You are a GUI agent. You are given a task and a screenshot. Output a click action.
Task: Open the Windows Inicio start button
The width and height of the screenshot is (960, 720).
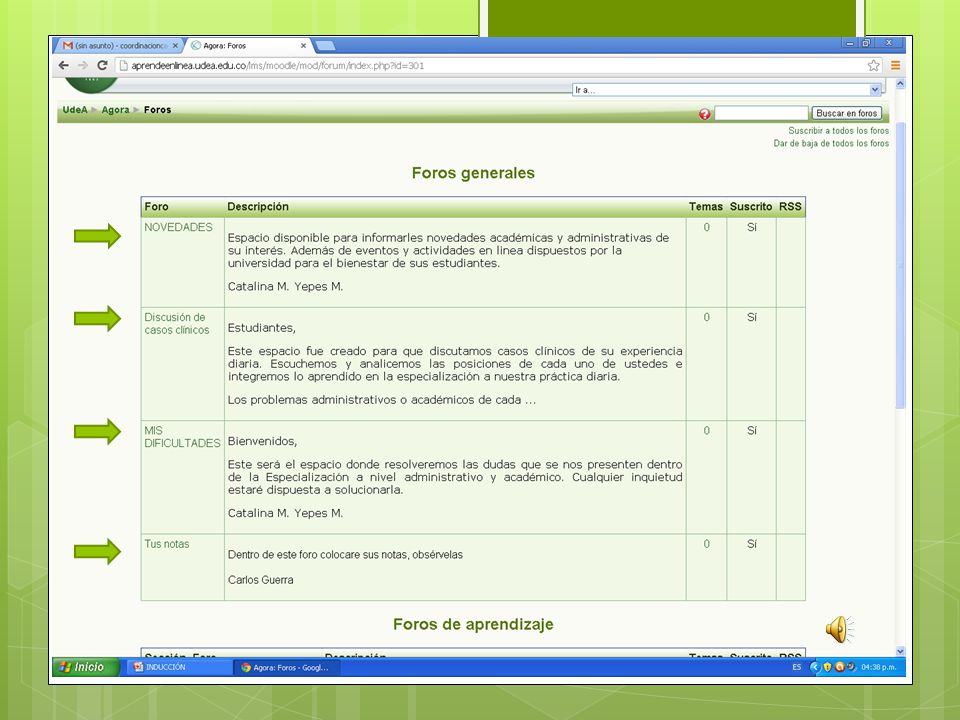86,667
